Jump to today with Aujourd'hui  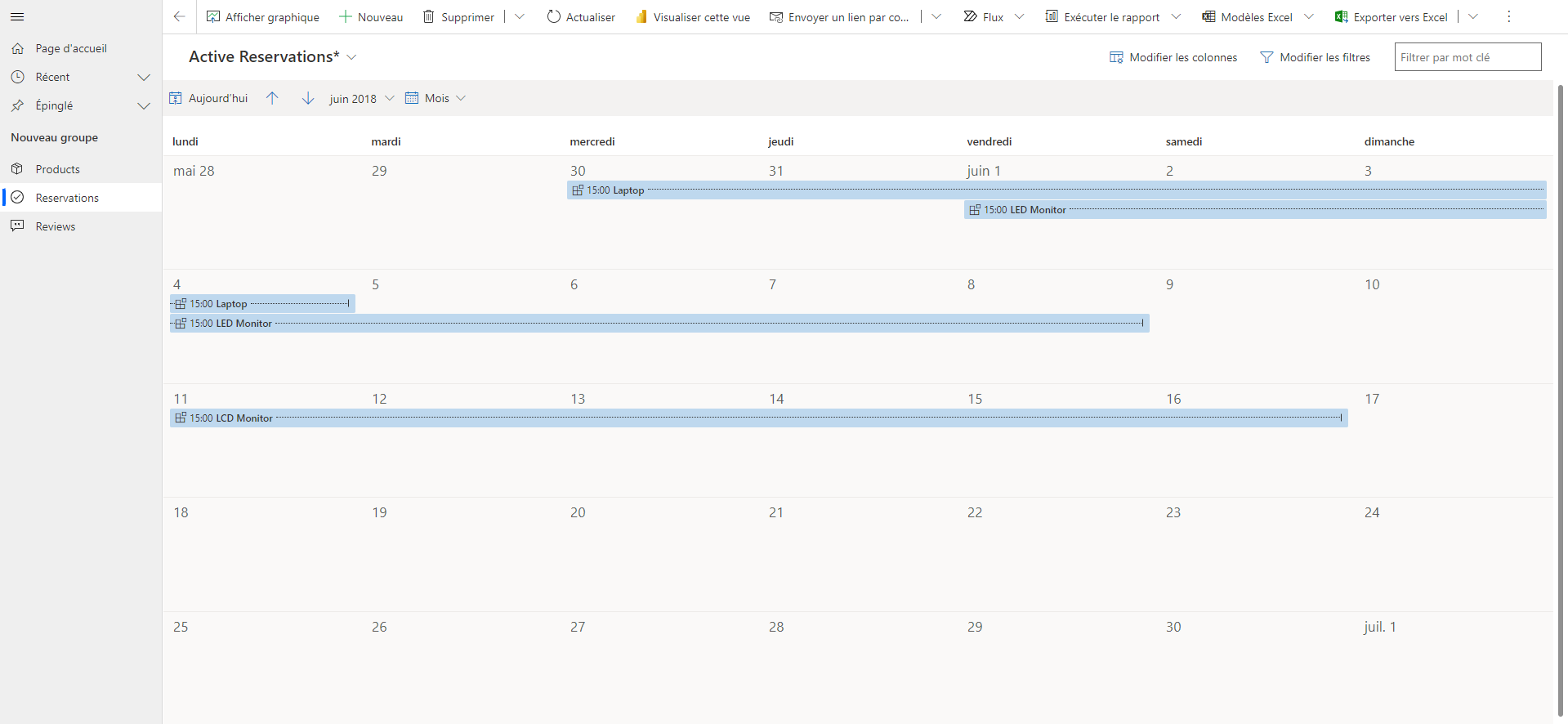tap(208, 98)
